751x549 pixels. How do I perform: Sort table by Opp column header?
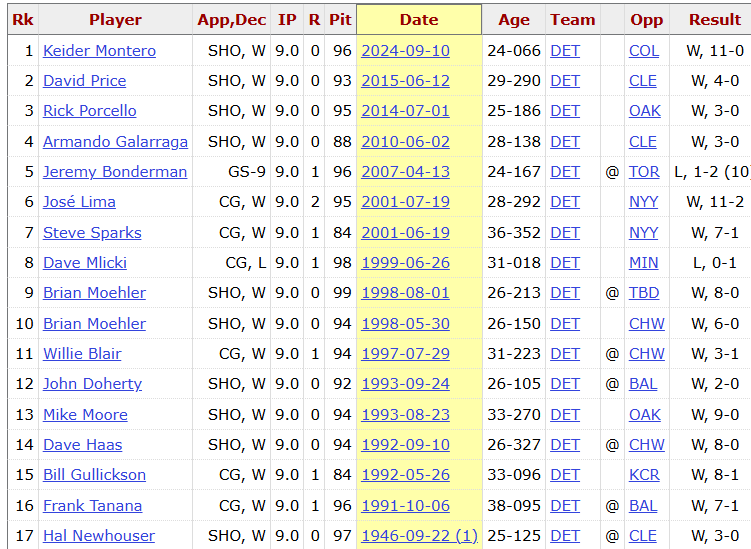click(647, 20)
